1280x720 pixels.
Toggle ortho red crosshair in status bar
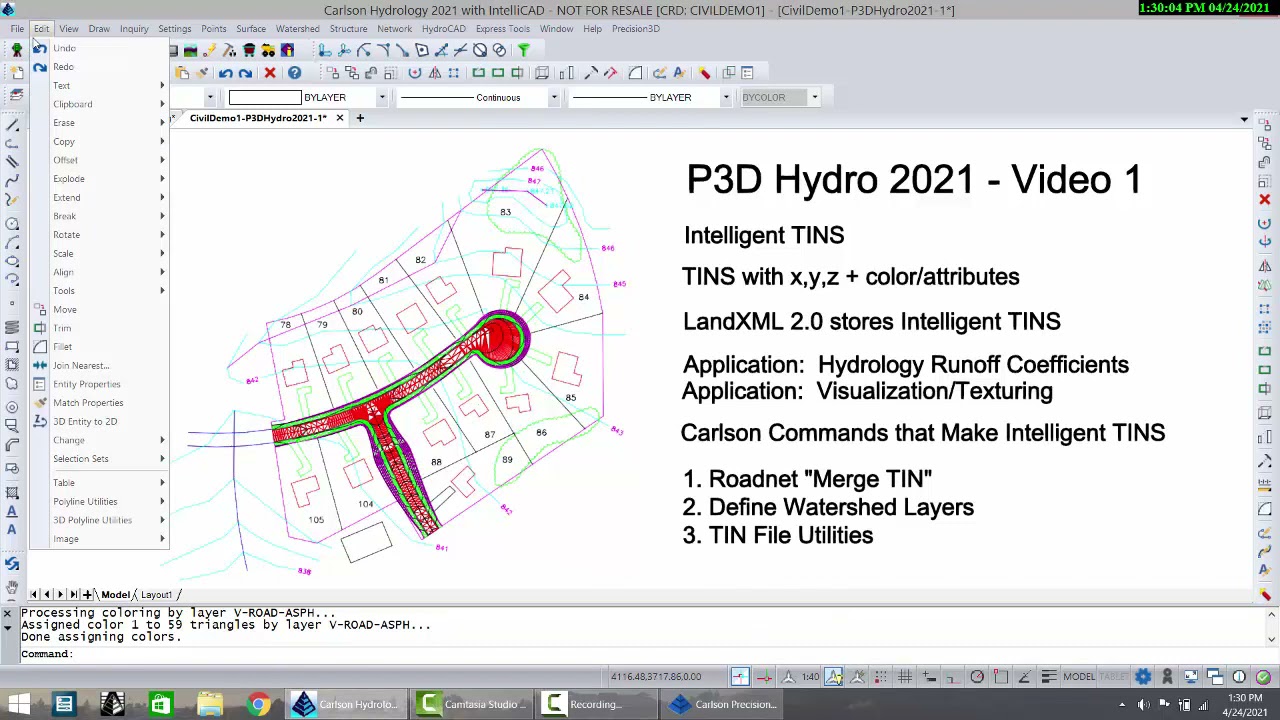[764, 677]
